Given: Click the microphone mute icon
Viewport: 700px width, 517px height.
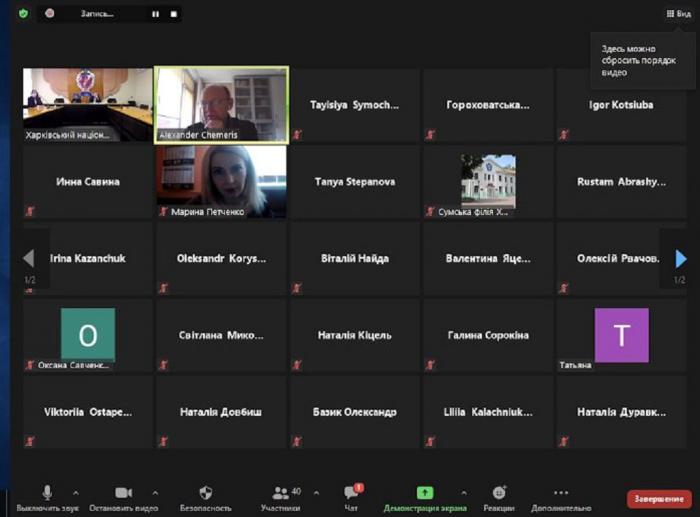Looking at the screenshot, I should pos(46,492).
